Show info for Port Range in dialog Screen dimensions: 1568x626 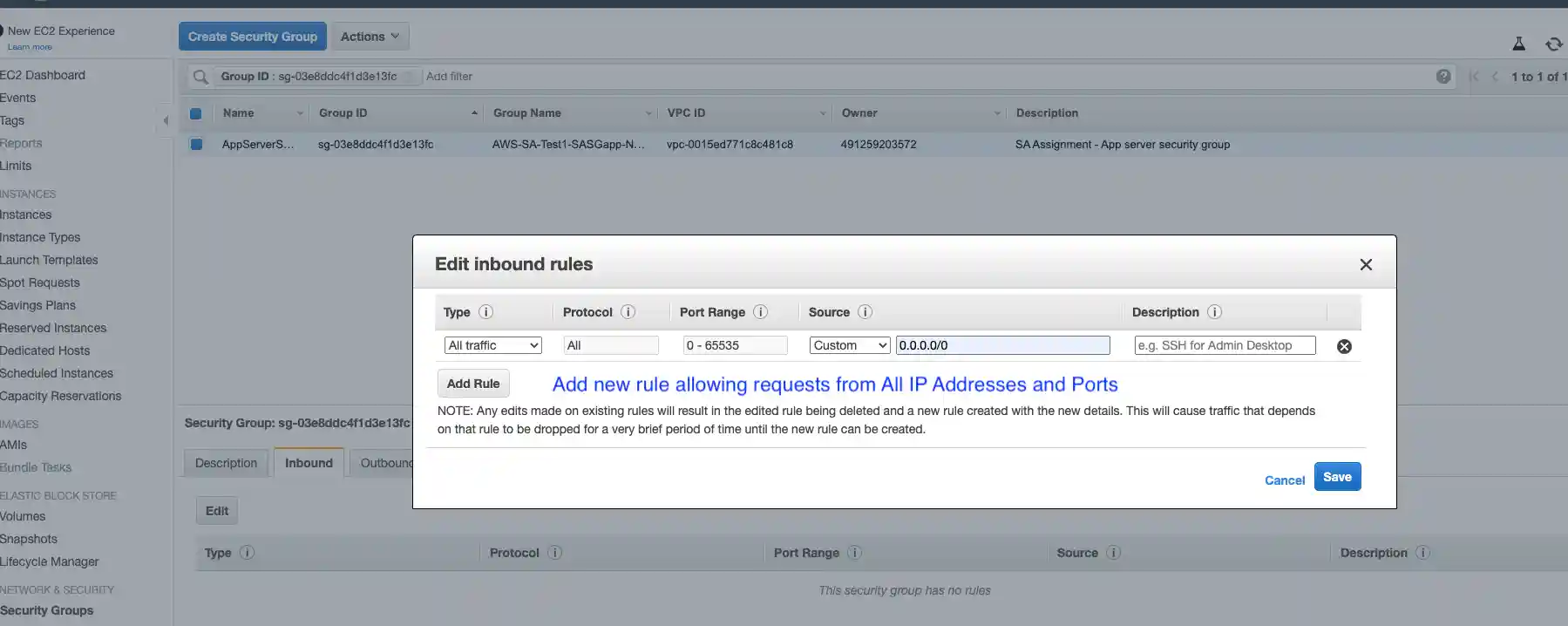pyautogui.click(x=760, y=312)
